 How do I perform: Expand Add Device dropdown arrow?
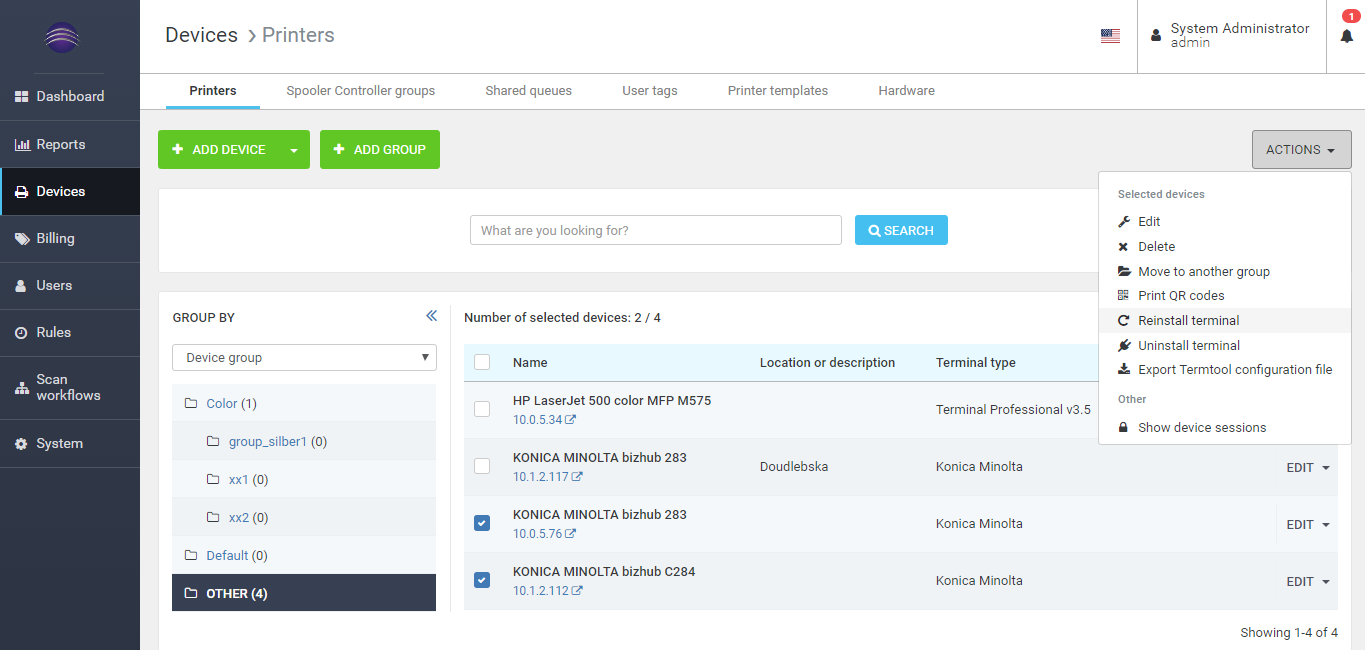[x=294, y=150]
